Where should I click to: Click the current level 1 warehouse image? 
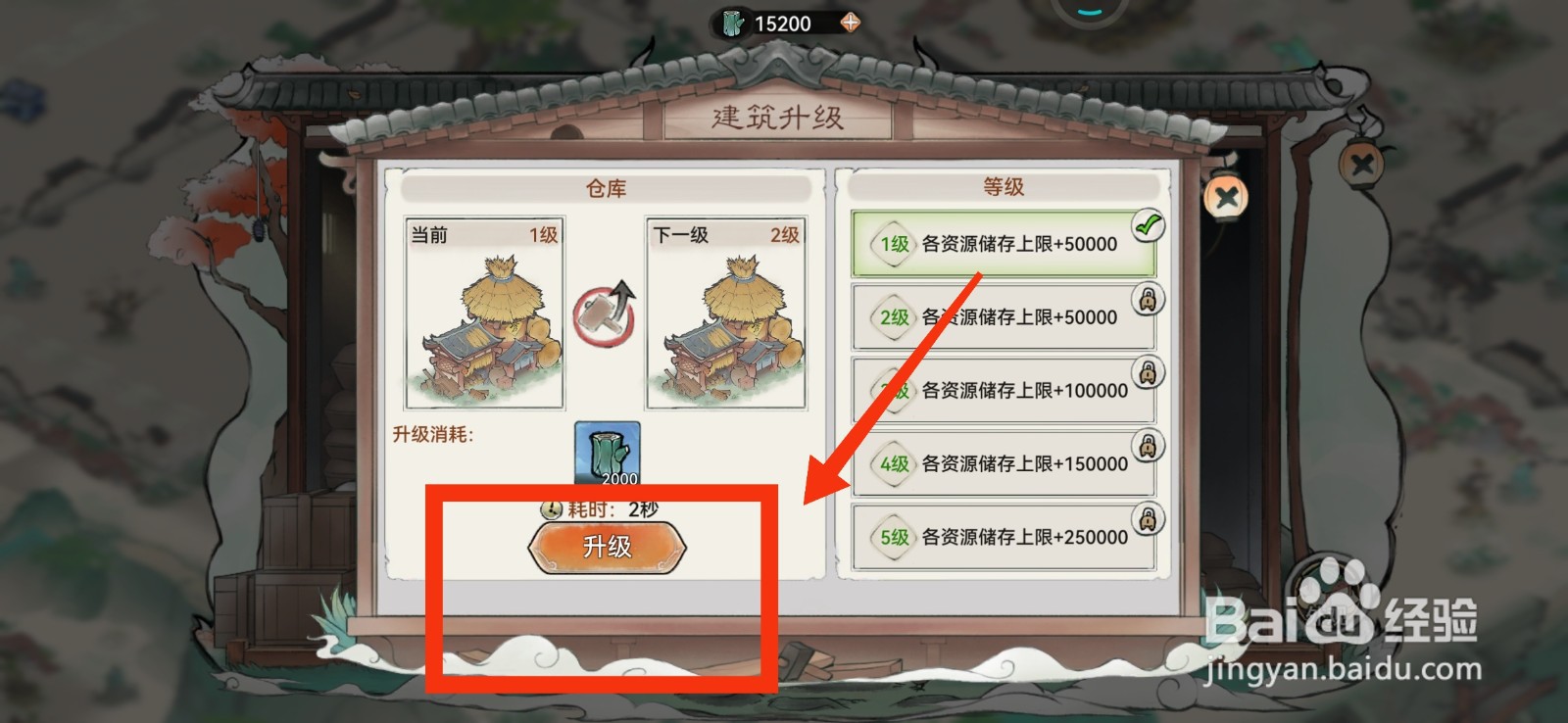484,313
